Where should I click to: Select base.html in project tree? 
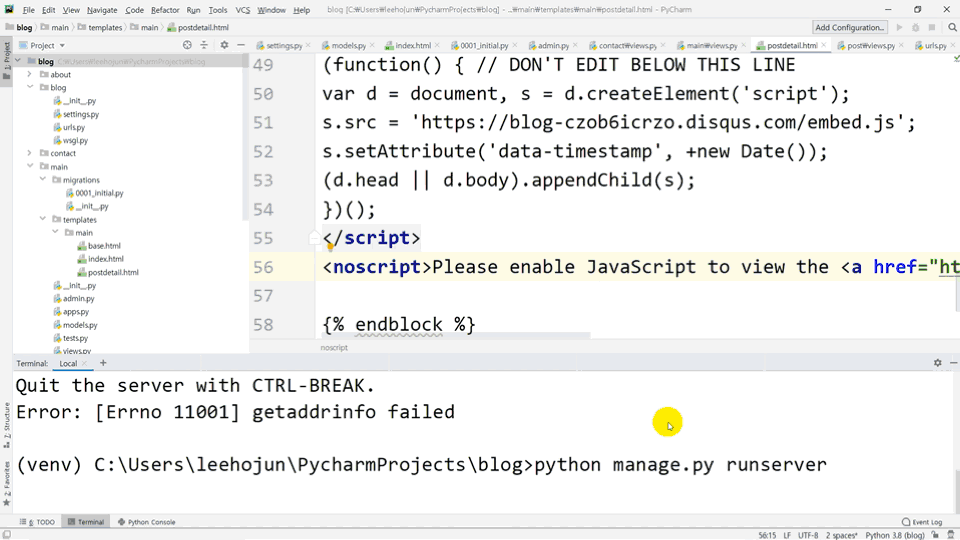pos(104,246)
